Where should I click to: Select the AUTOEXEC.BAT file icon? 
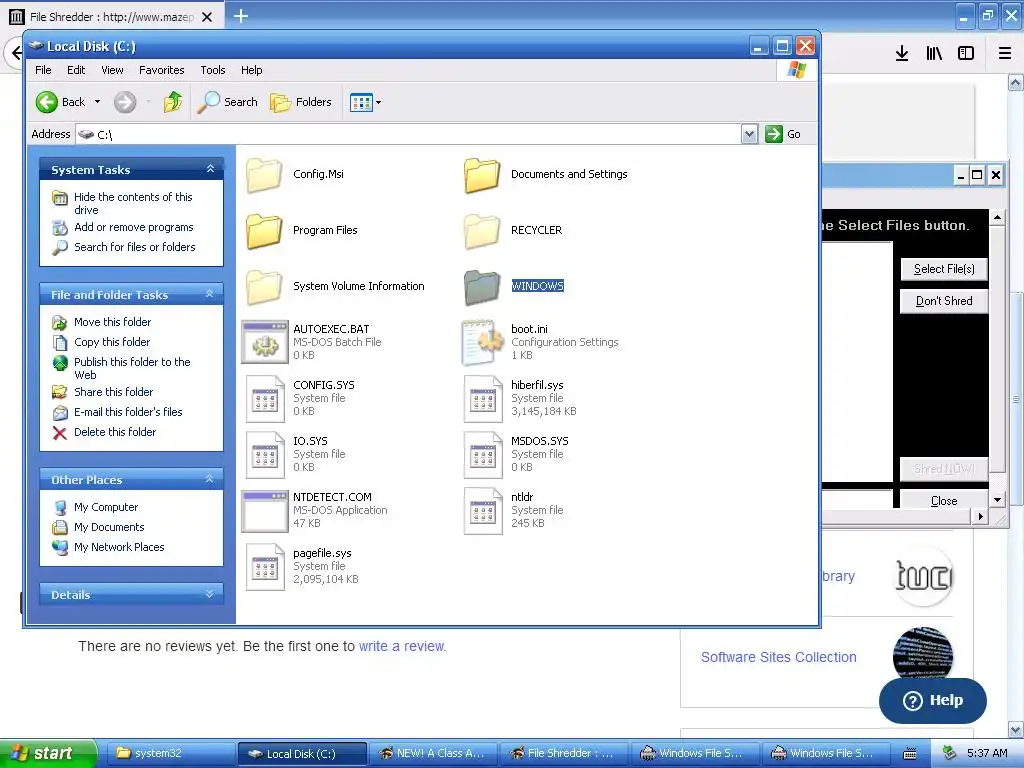(264, 342)
